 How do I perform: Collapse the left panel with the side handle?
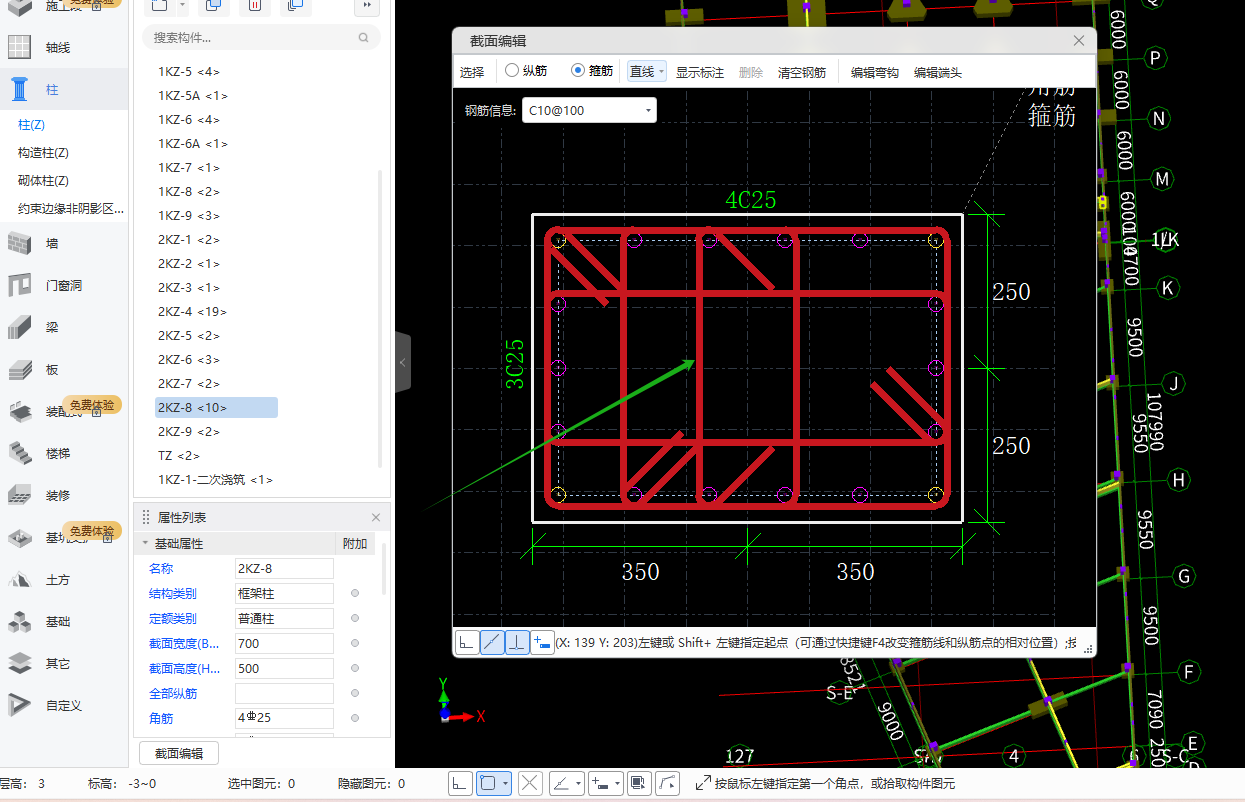403,362
